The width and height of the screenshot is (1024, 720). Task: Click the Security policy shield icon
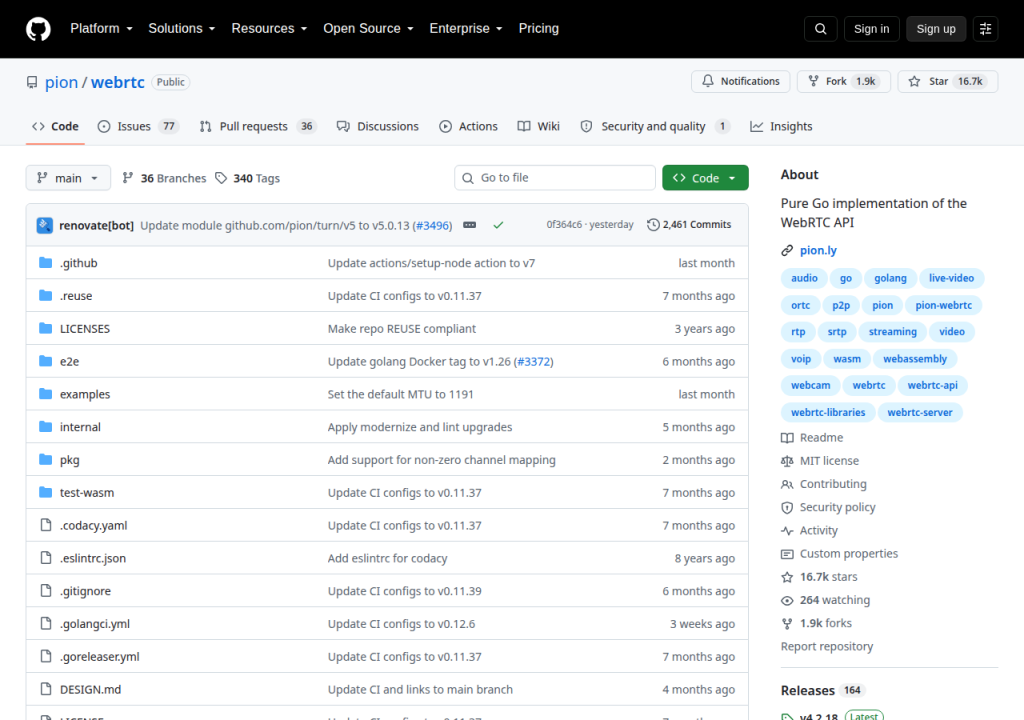[787, 508]
